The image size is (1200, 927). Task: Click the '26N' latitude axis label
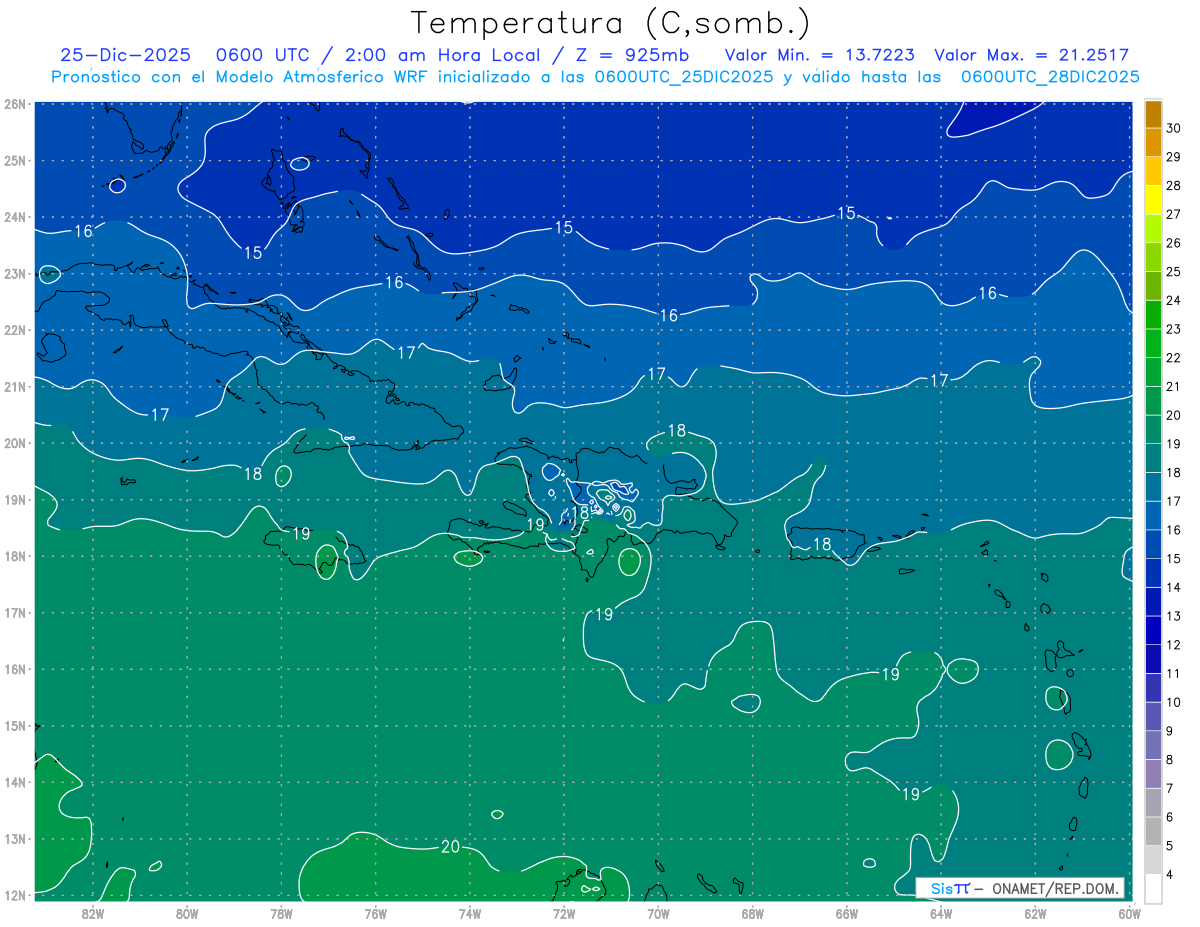(x=14, y=104)
